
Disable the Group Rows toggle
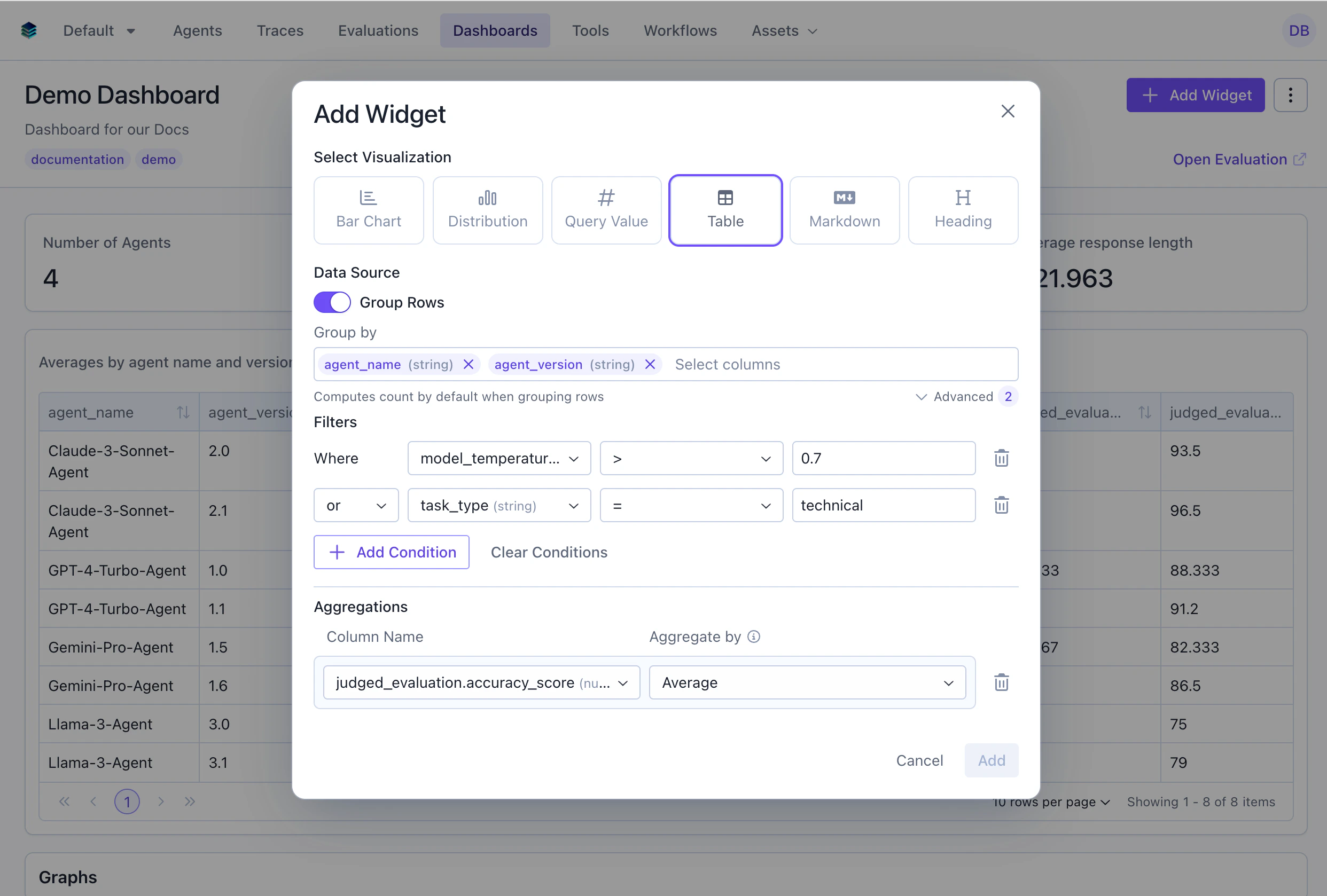point(332,302)
